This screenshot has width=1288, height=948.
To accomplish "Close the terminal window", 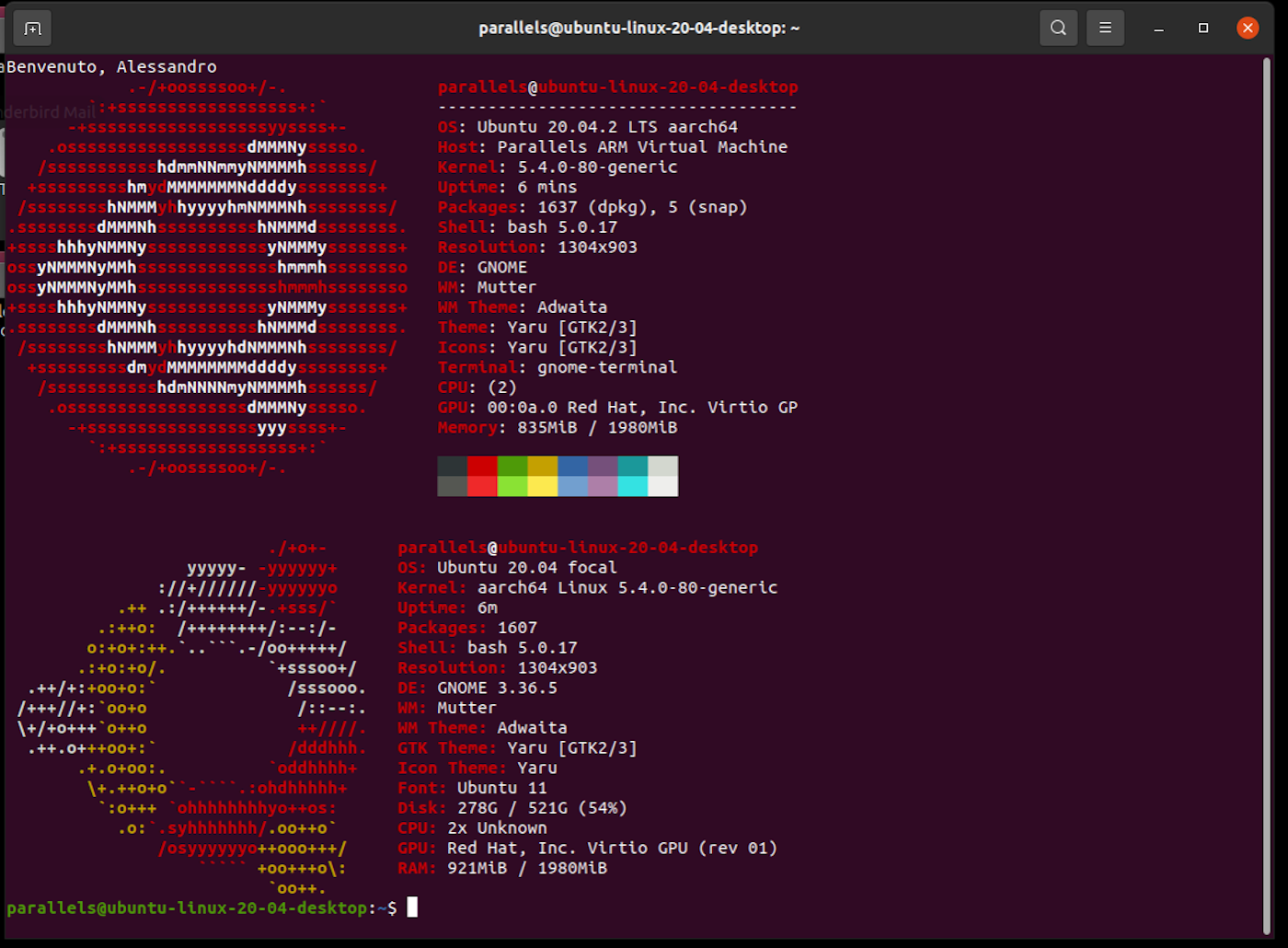I will [1248, 28].
